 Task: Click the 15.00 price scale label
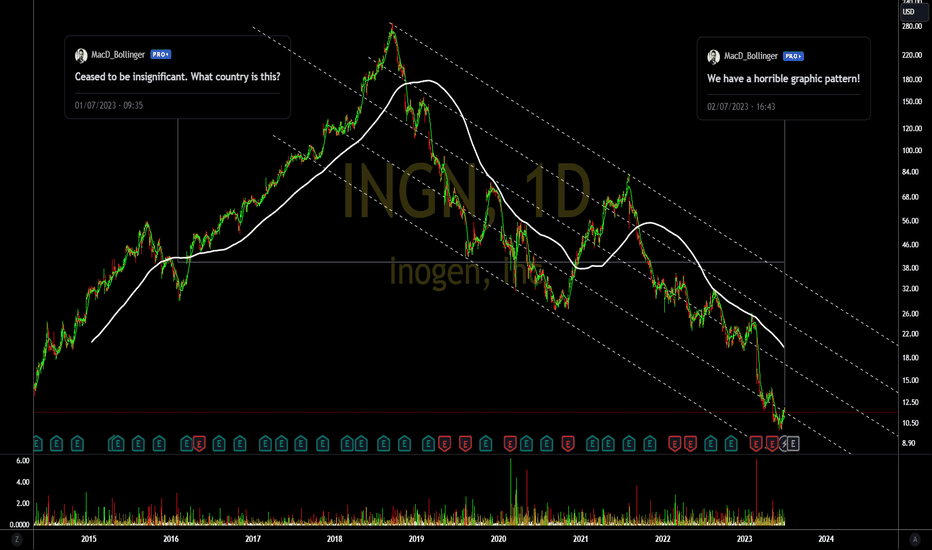[x=910, y=381]
